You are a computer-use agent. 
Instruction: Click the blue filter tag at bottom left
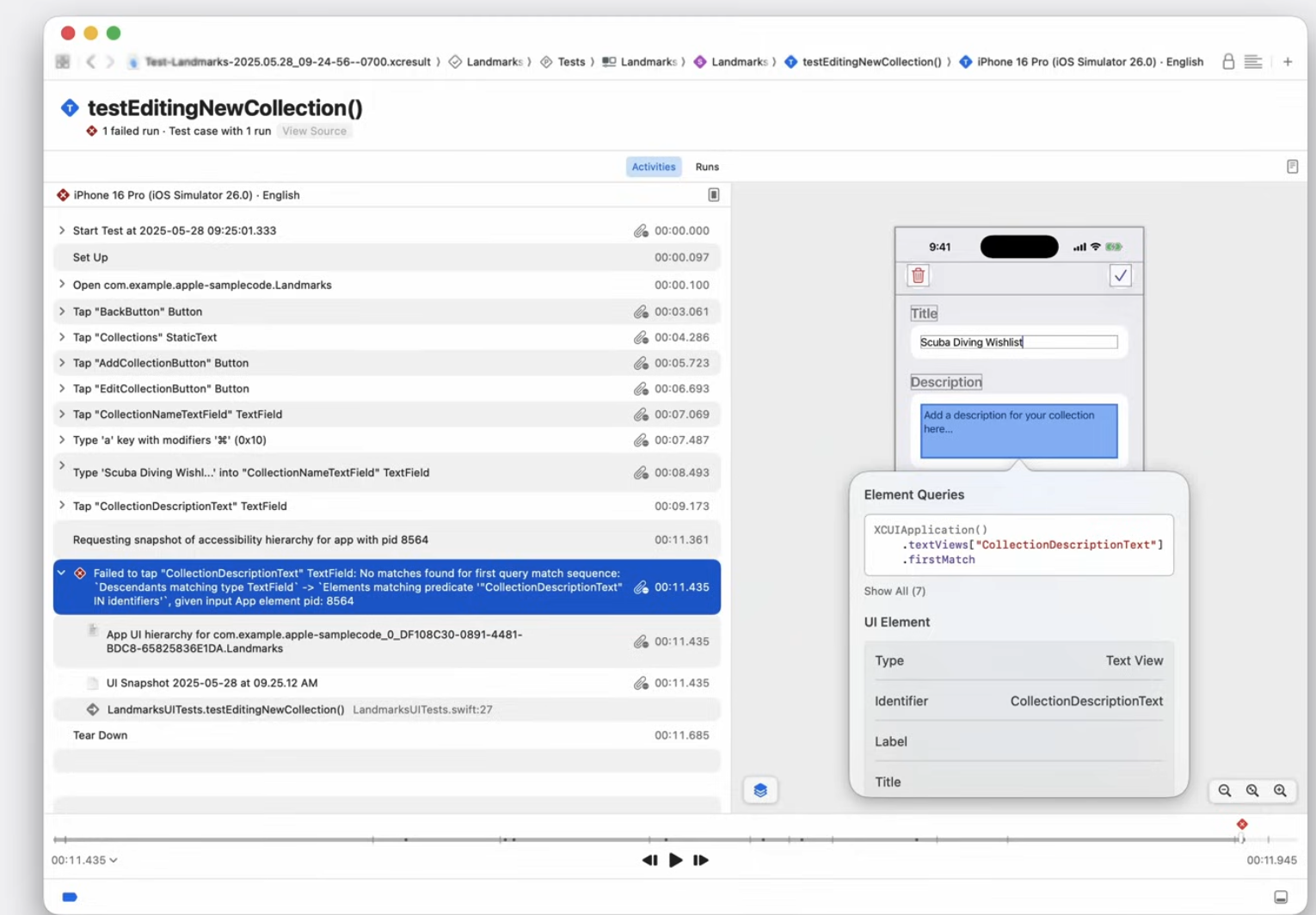70,897
